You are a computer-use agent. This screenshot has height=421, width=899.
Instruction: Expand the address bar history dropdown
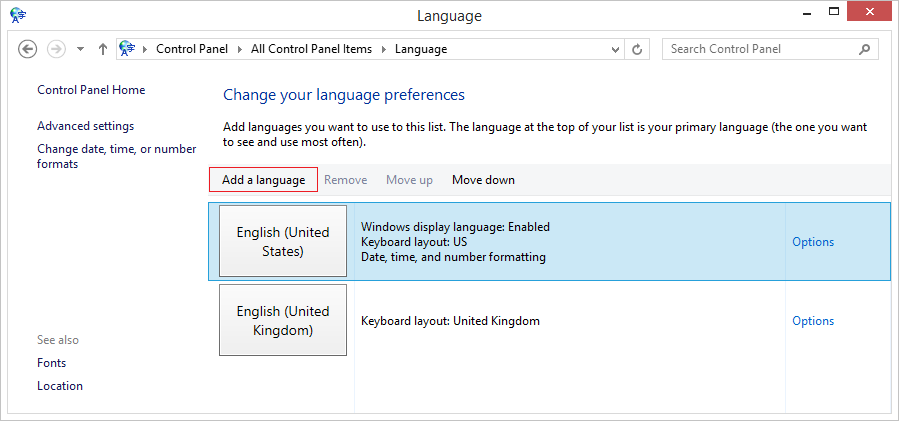615,49
